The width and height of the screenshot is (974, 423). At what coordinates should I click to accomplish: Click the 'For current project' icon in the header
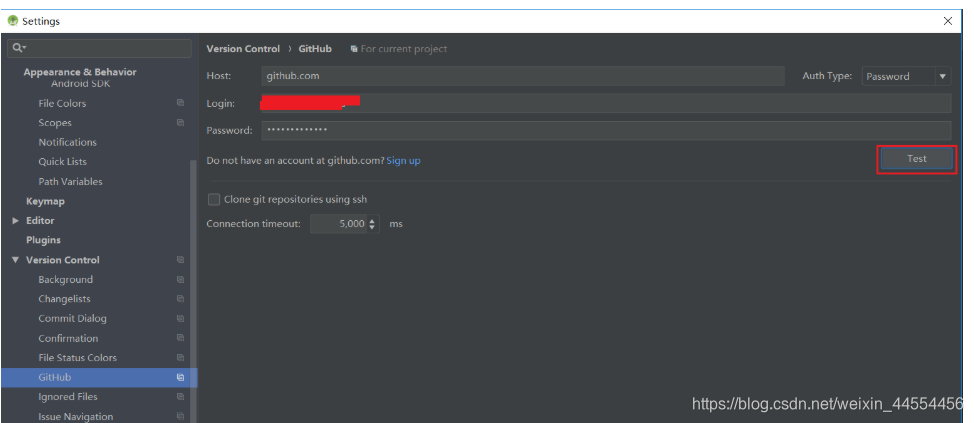(x=354, y=48)
